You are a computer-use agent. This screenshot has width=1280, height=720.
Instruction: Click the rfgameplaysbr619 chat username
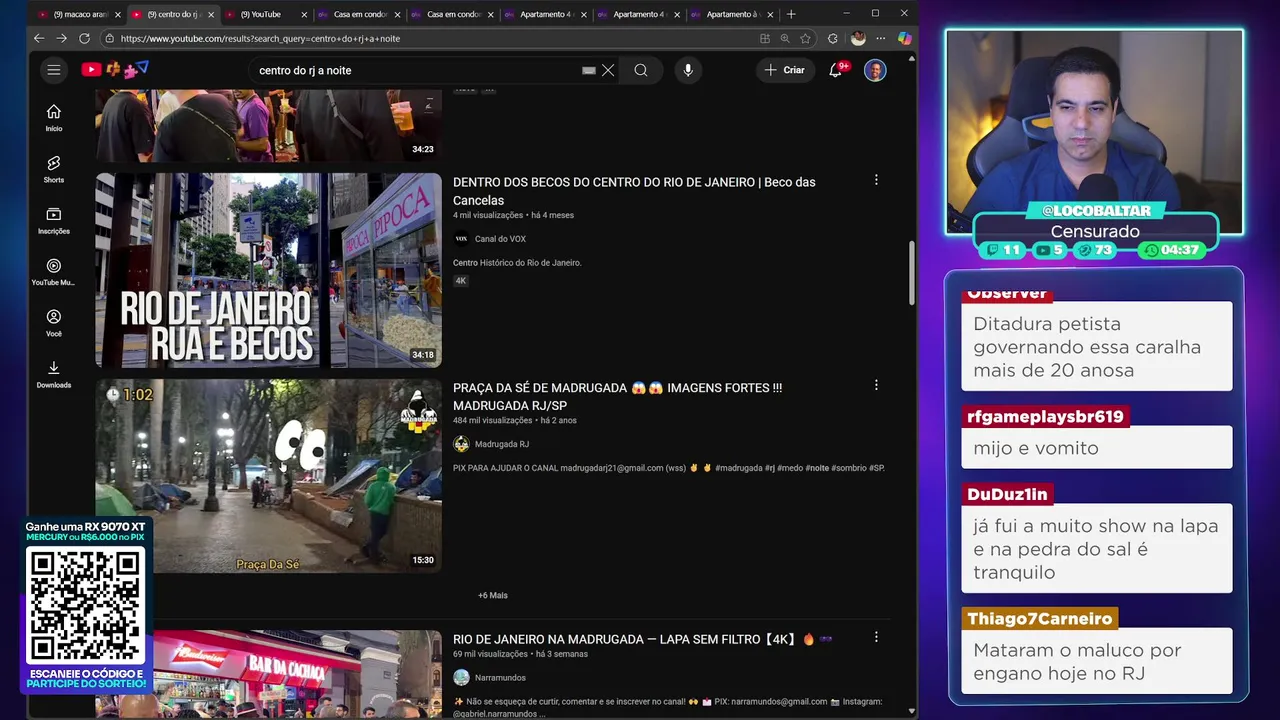point(1045,416)
